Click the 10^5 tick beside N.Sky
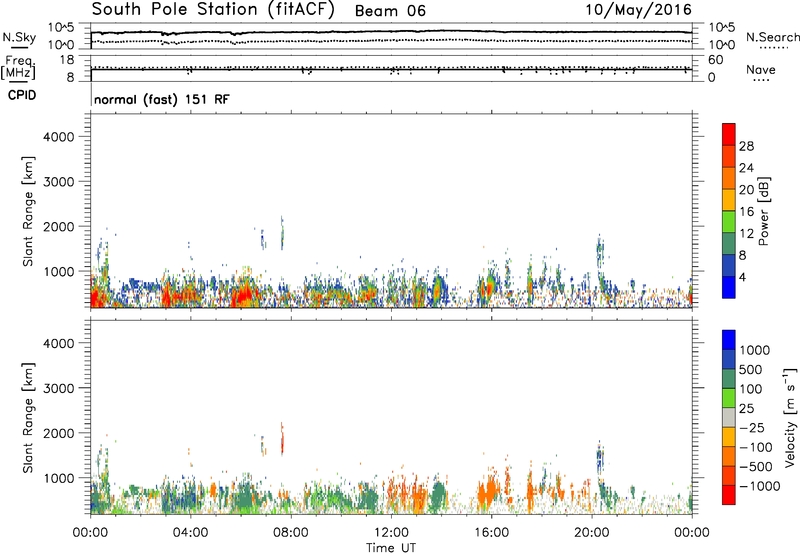The width and height of the screenshot is (800, 554). pyautogui.click(x=61, y=28)
